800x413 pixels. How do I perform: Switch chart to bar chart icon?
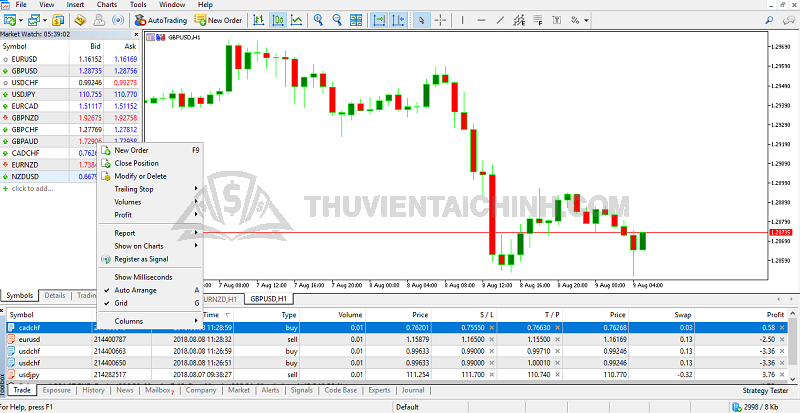pyautogui.click(x=259, y=20)
